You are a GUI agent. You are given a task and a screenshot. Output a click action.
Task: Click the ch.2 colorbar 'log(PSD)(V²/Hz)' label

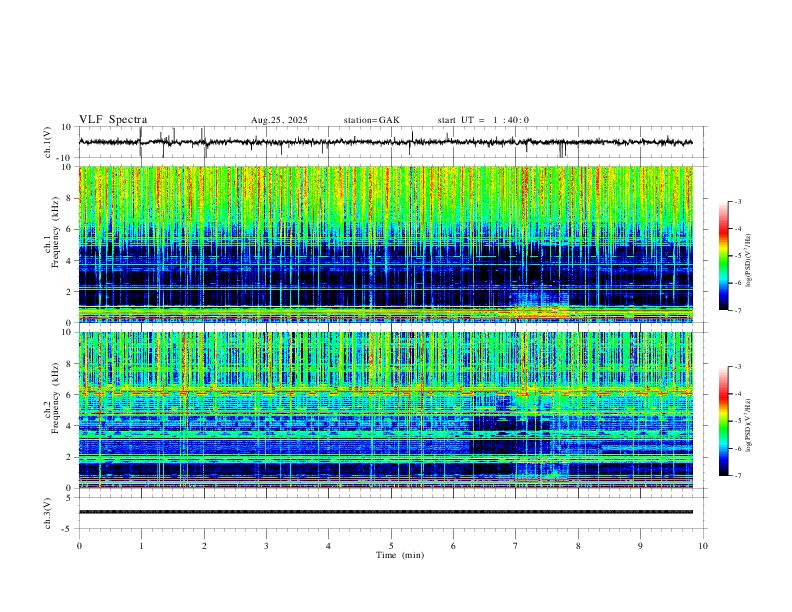[749, 426]
